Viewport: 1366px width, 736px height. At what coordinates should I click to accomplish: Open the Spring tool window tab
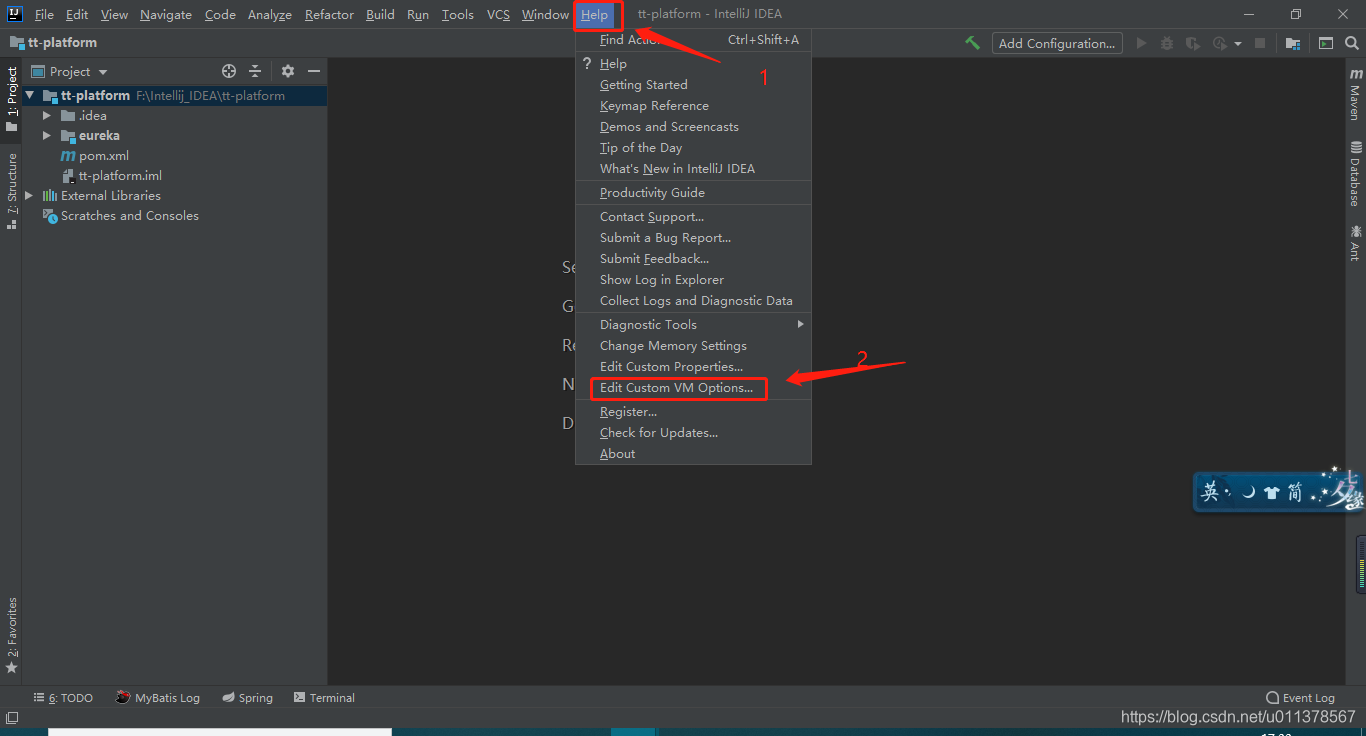point(247,698)
